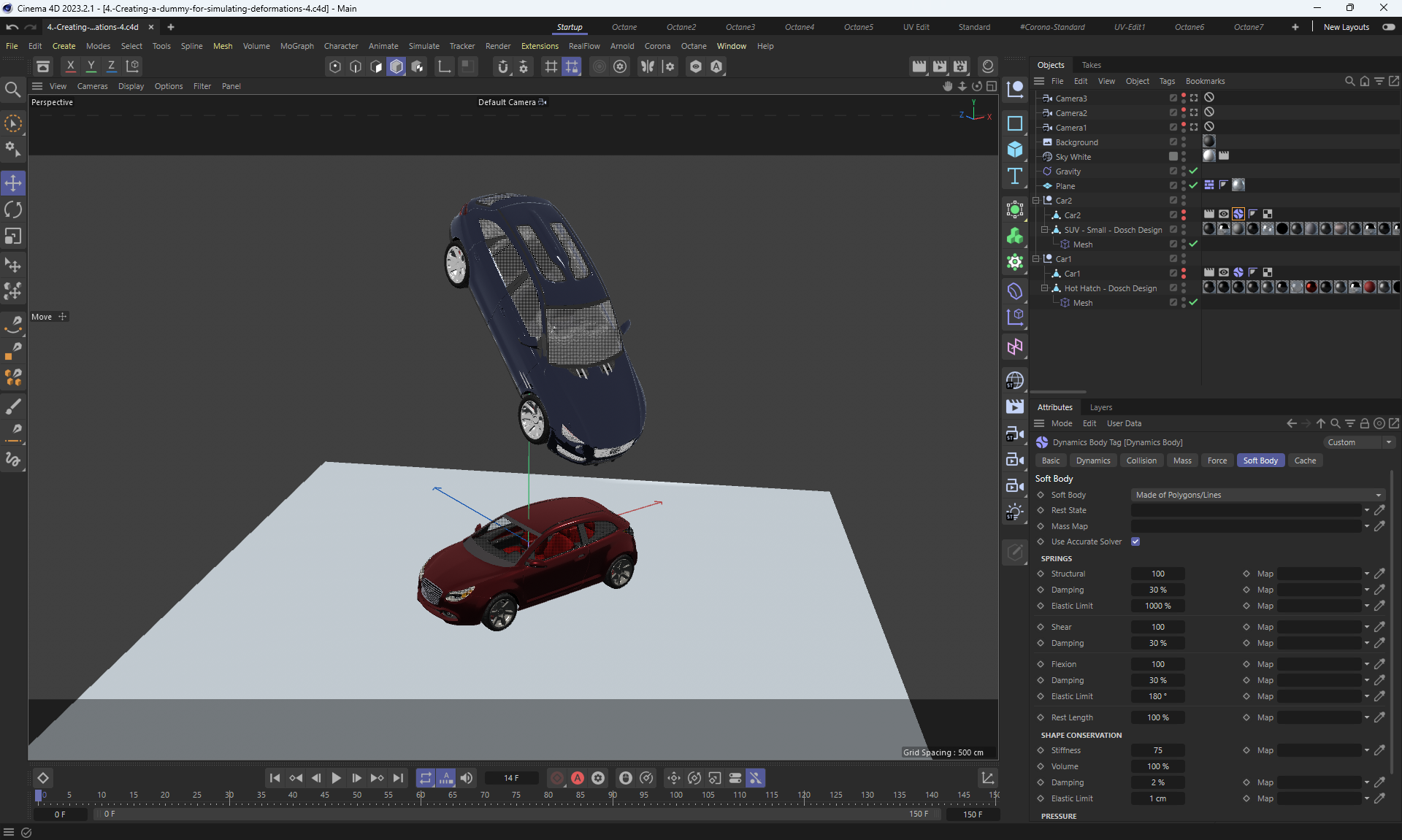
Task: Click the Text spline tool icon
Action: coord(1015,176)
